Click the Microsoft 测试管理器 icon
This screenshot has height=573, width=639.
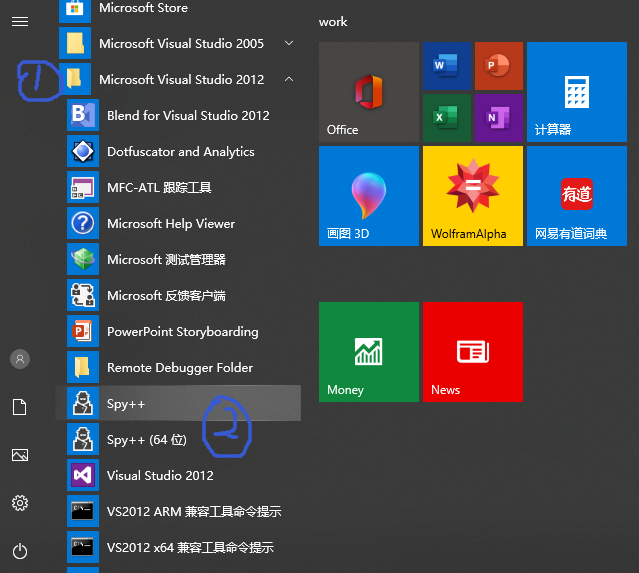pyautogui.click(x=83, y=259)
